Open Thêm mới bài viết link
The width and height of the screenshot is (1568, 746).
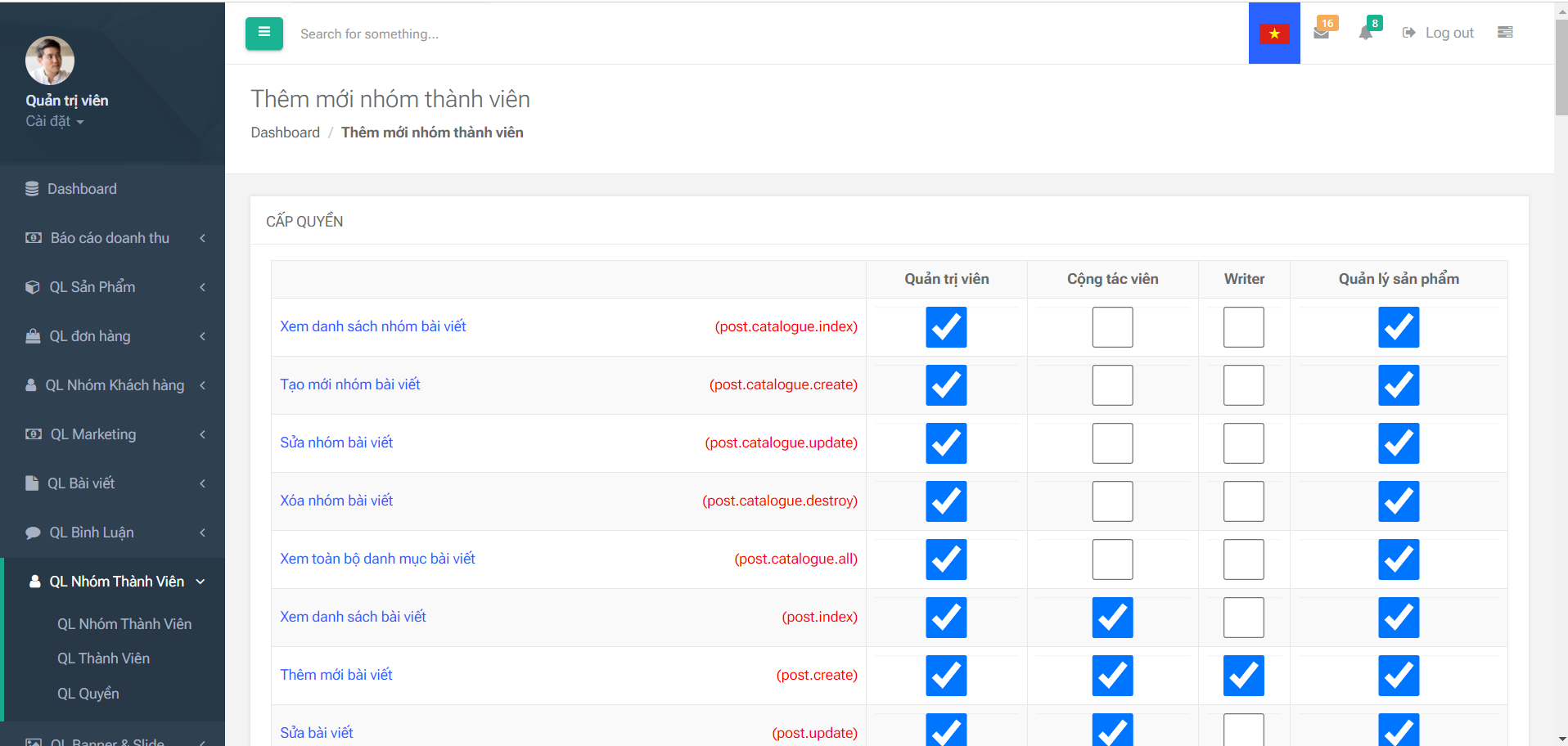336,675
